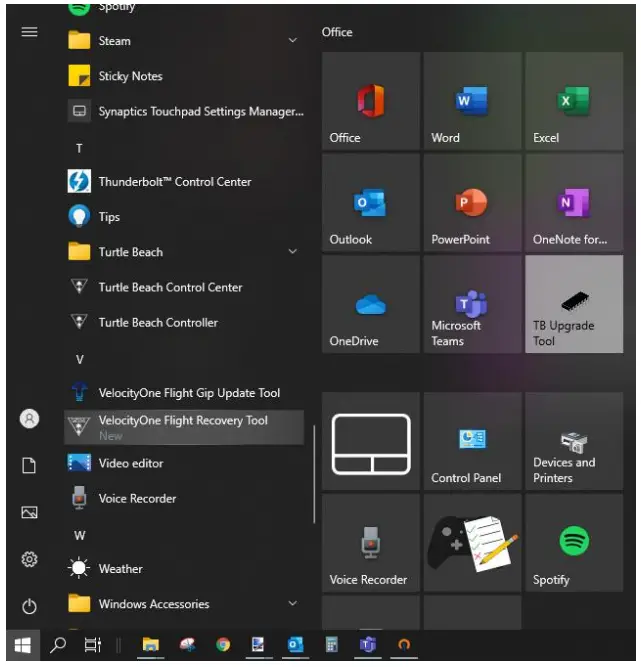641x667 pixels.
Task: Expand the Windows Accessories folder
Action: click(184, 604)
